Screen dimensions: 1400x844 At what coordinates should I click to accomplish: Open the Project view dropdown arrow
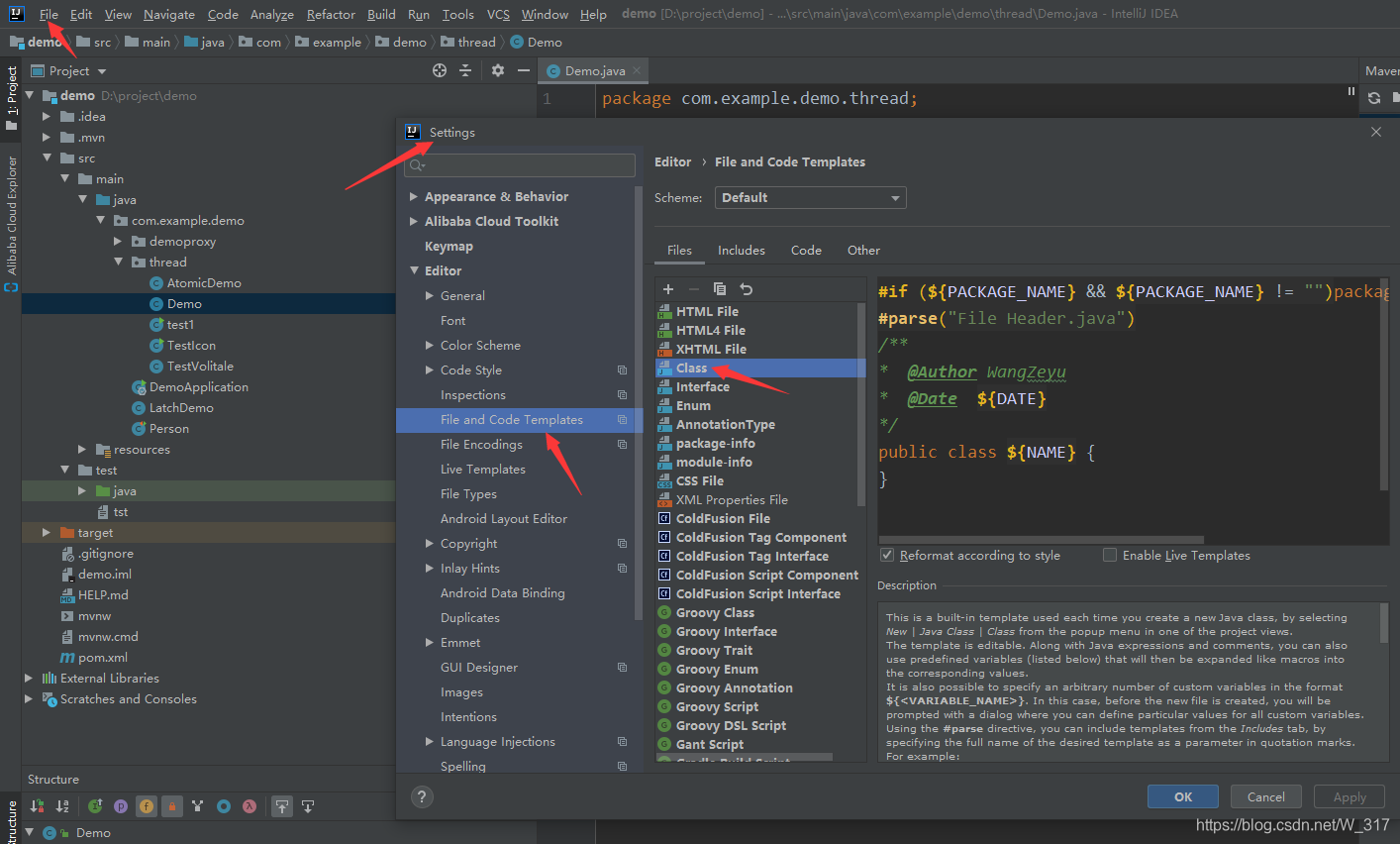[x=102, y=71]
